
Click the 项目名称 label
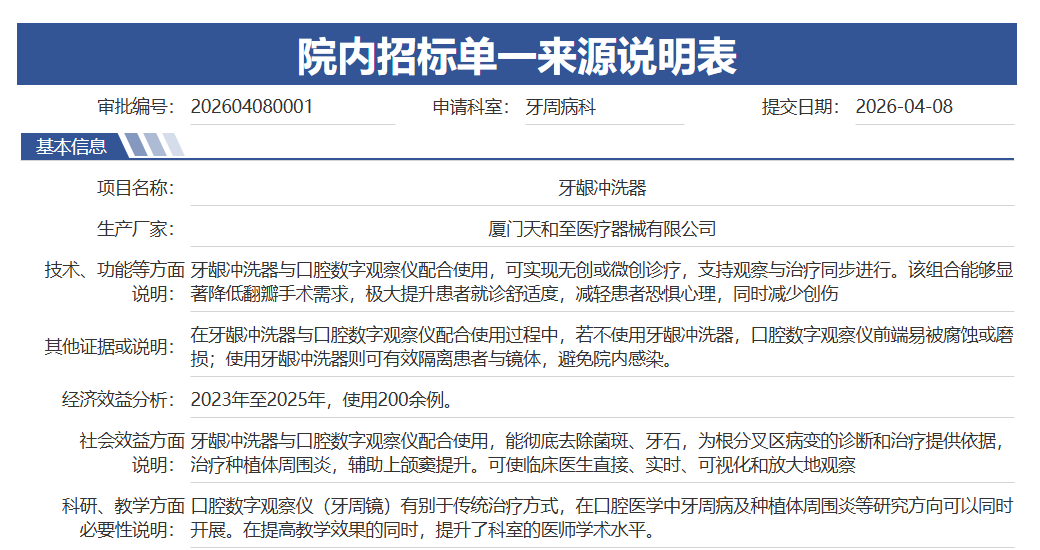coord(136,188)
